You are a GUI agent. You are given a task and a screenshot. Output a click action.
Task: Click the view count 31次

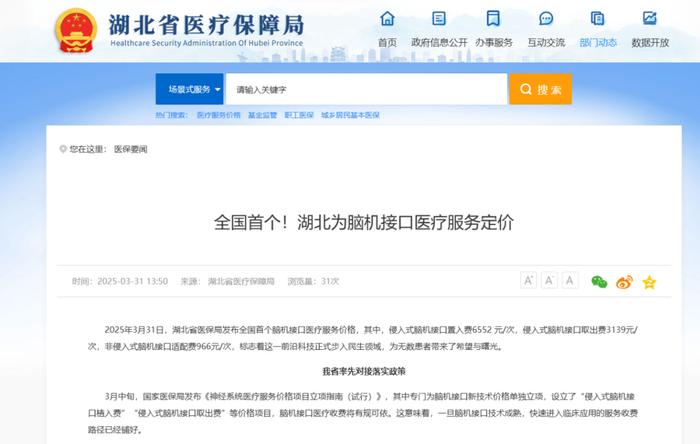pos(330,281)
